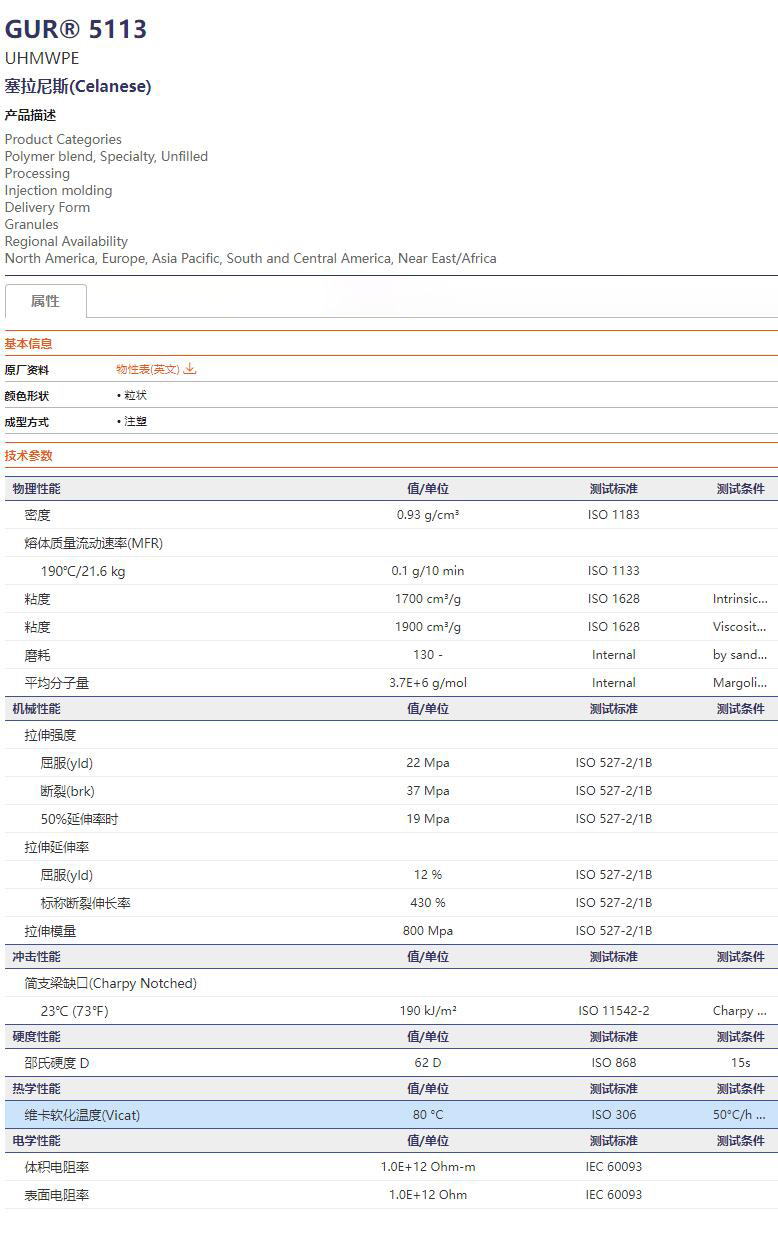Click the by sand... test condition
Image resolution: width=778 pixels, height=1238 pixels.
[740, 655]
